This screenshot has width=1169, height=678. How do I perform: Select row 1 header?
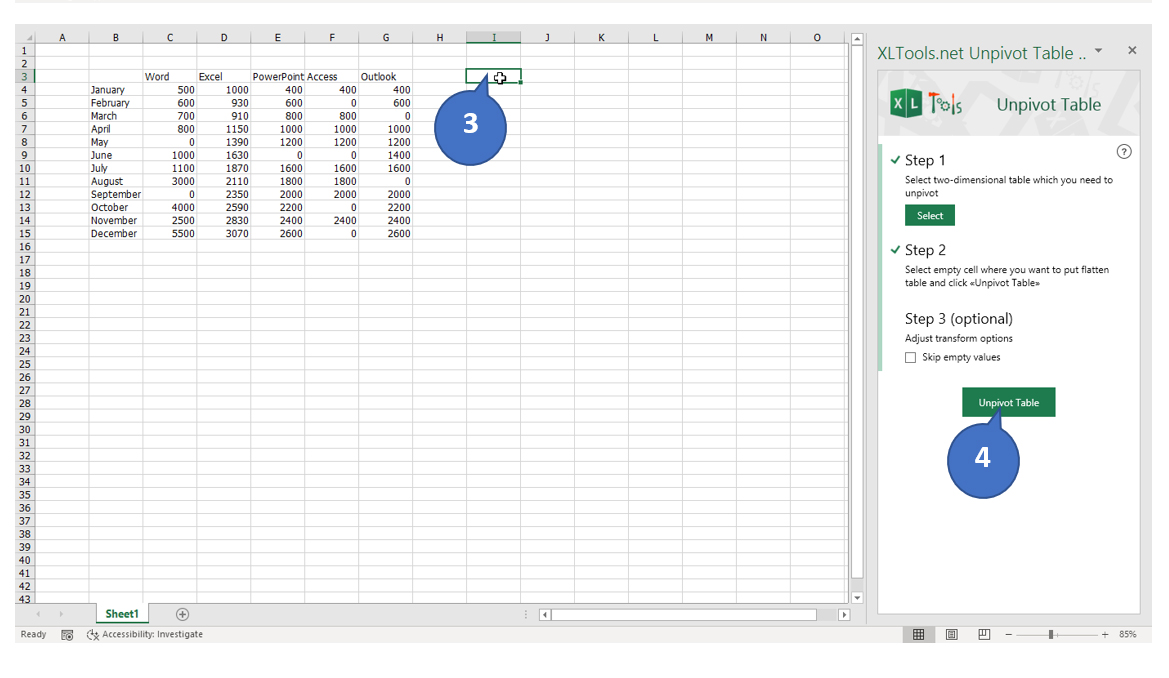[25, 50]
